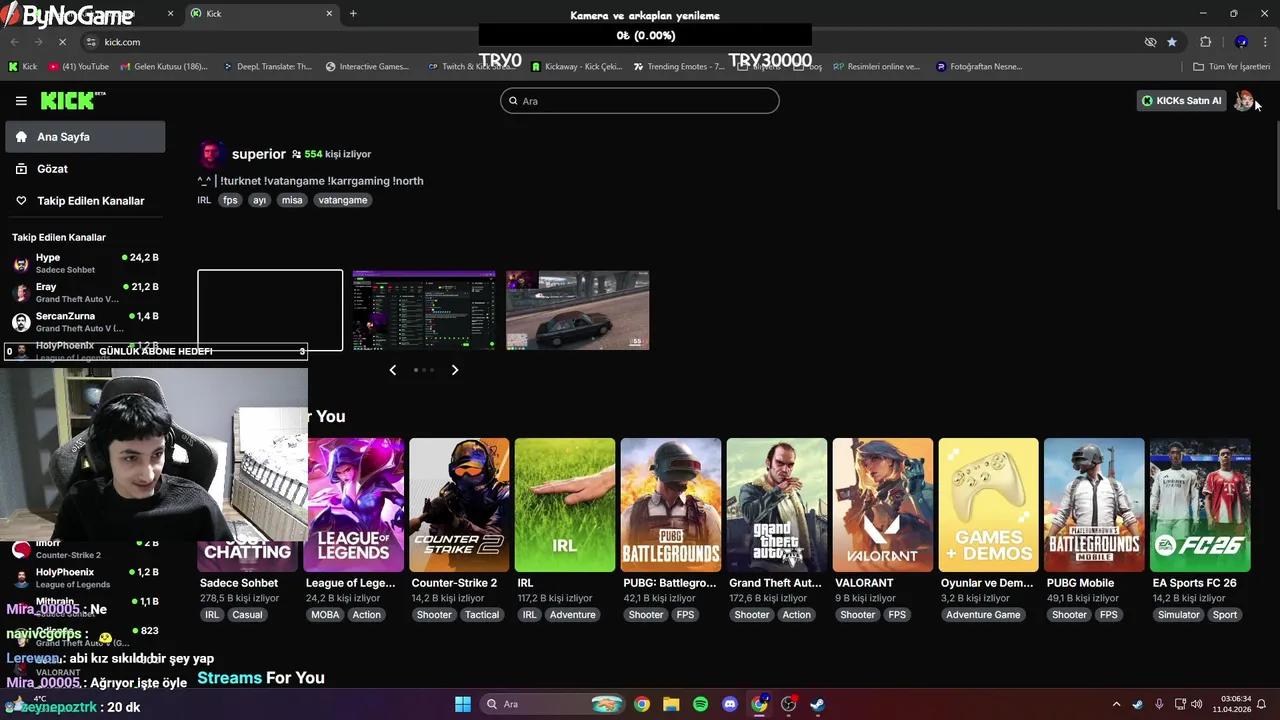The height and width of the screenshot is (720, 1280).
Task: Open the hamburger sidebar menu
Action: [x=21, y=101]
